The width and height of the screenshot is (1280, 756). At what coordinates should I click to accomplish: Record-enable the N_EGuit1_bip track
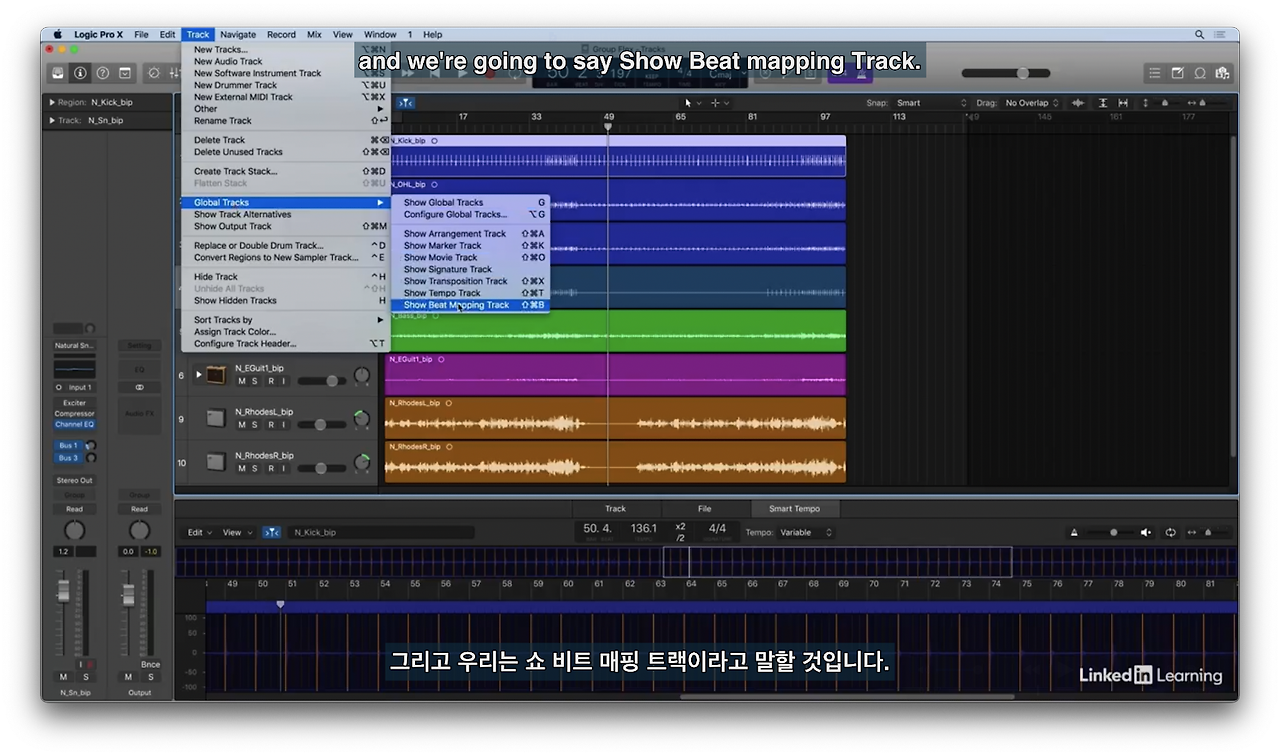tap(269, 381)
